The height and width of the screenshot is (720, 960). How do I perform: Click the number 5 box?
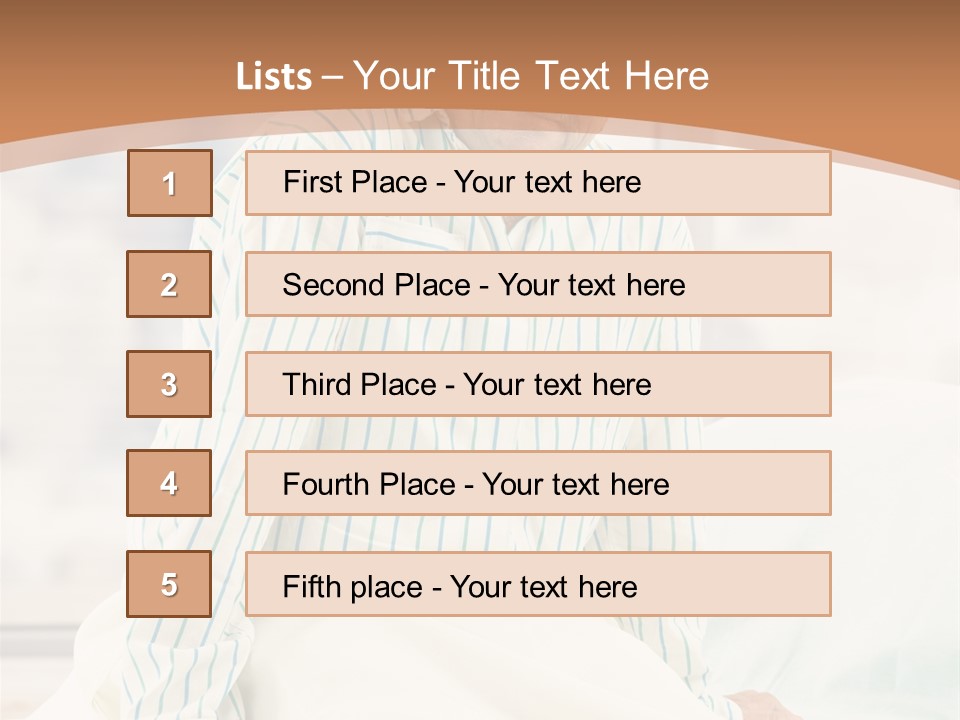tap(169, 584)
